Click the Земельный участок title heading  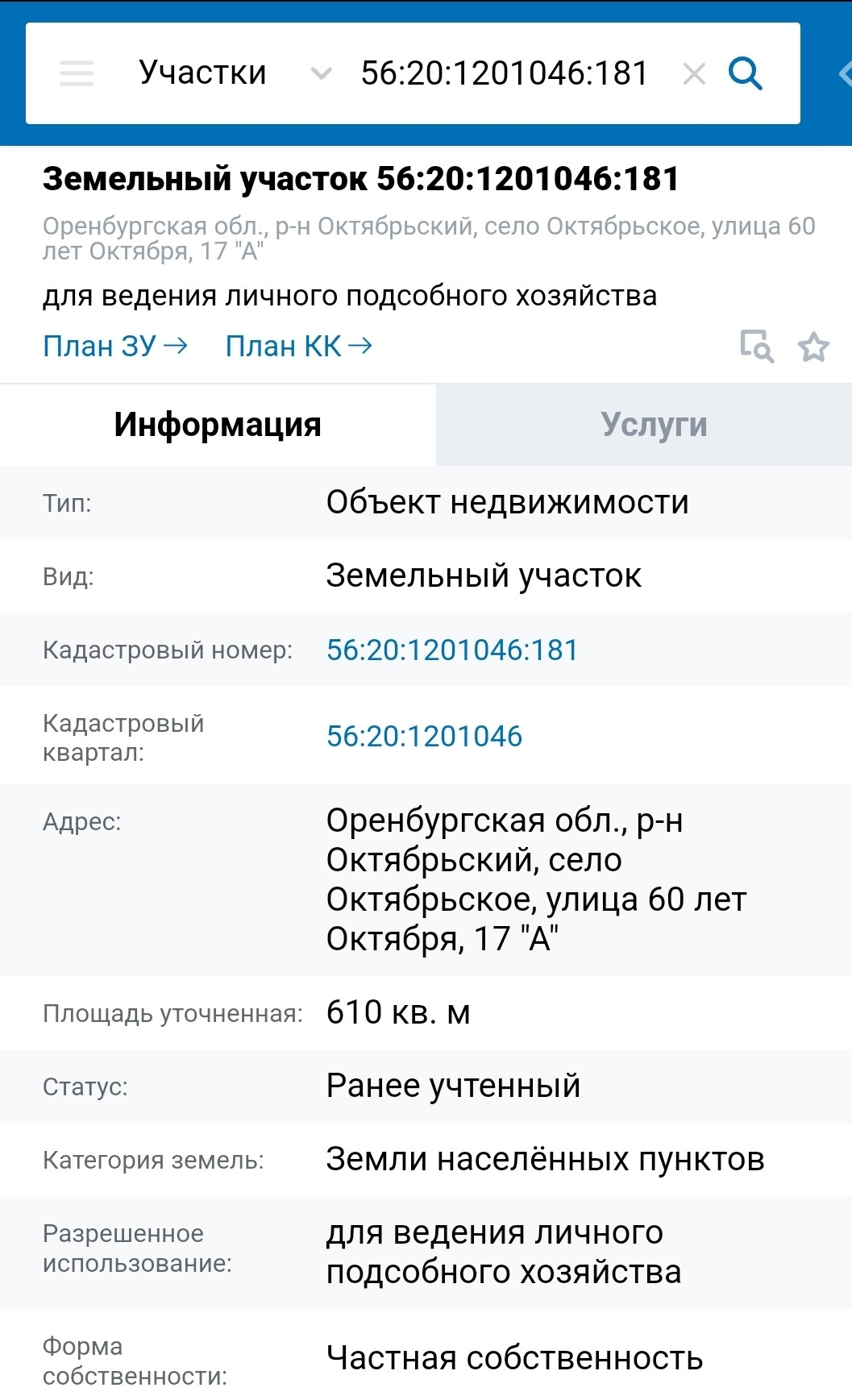(x=361, y=179)
